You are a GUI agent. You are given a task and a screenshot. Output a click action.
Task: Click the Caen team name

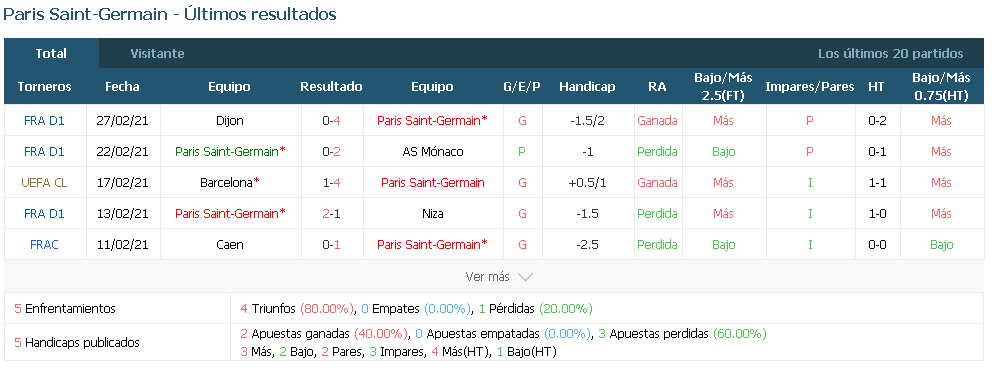229,245
